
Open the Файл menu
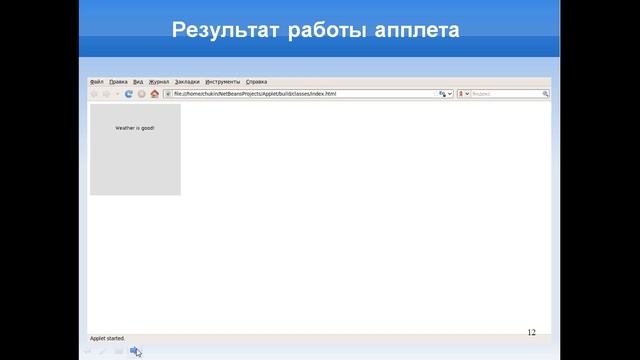click(x=97, y=82)
